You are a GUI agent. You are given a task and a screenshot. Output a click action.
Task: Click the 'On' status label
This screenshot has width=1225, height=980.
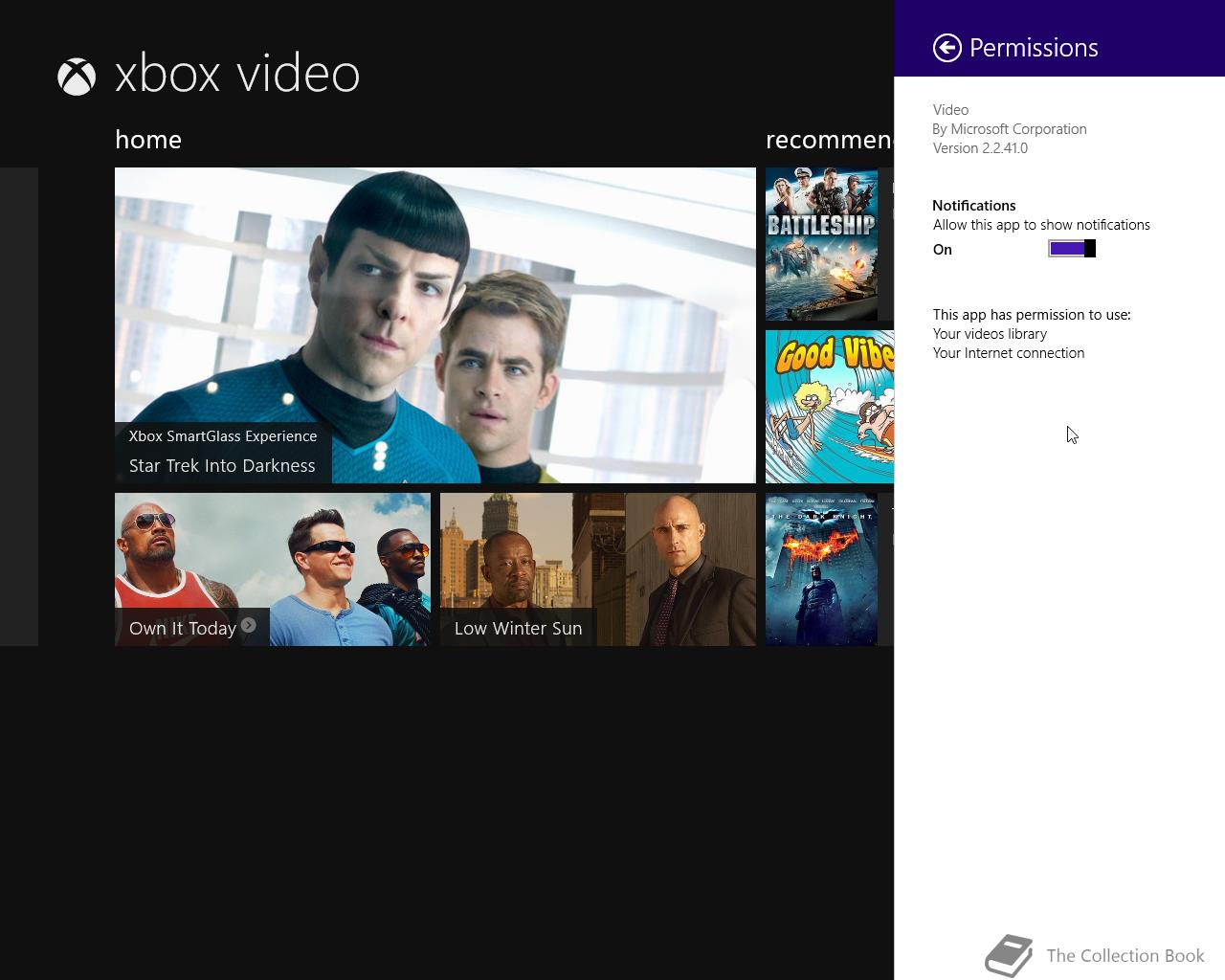pos(943,250)
